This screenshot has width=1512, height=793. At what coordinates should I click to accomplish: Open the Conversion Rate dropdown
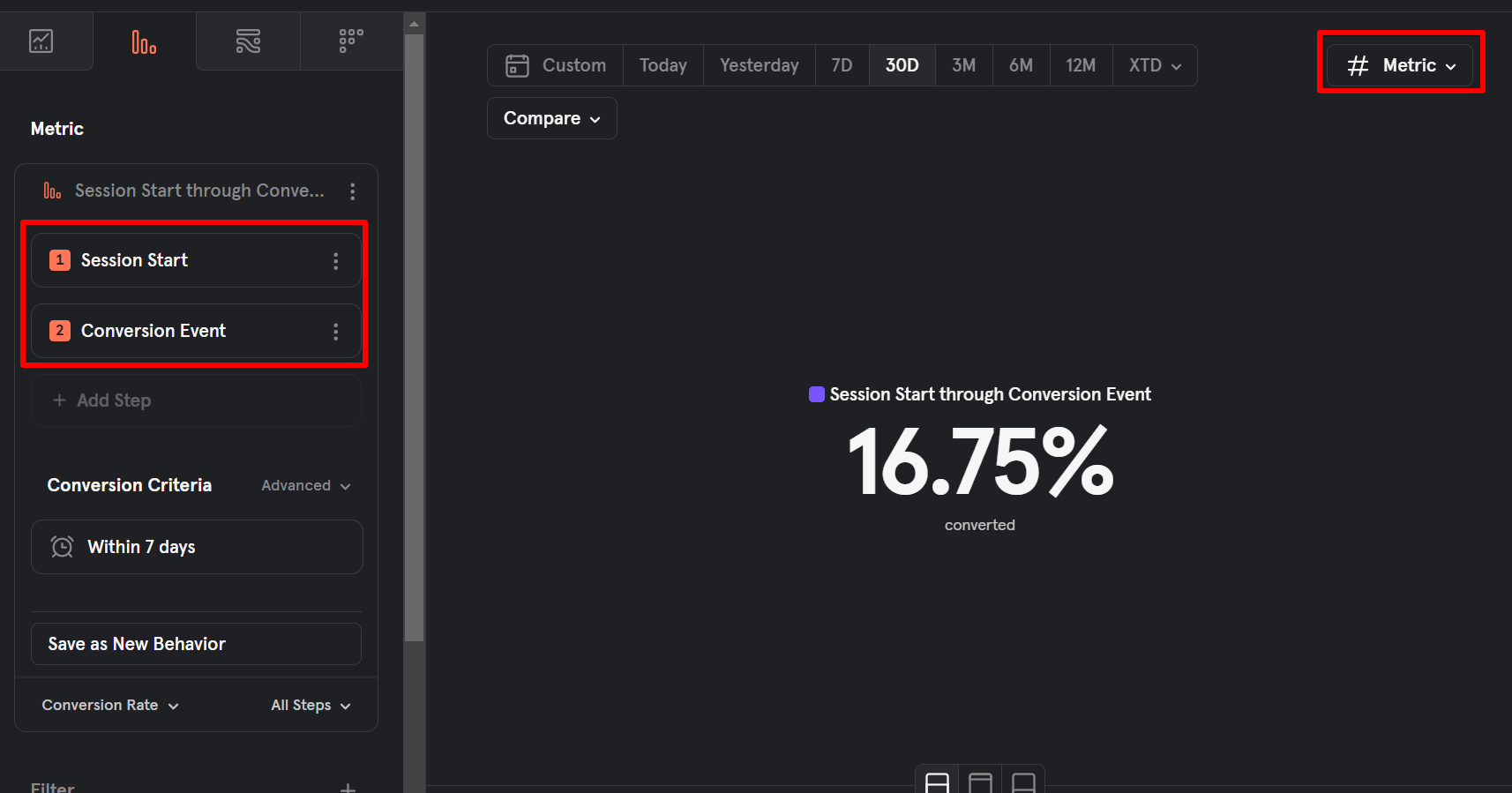110,706
